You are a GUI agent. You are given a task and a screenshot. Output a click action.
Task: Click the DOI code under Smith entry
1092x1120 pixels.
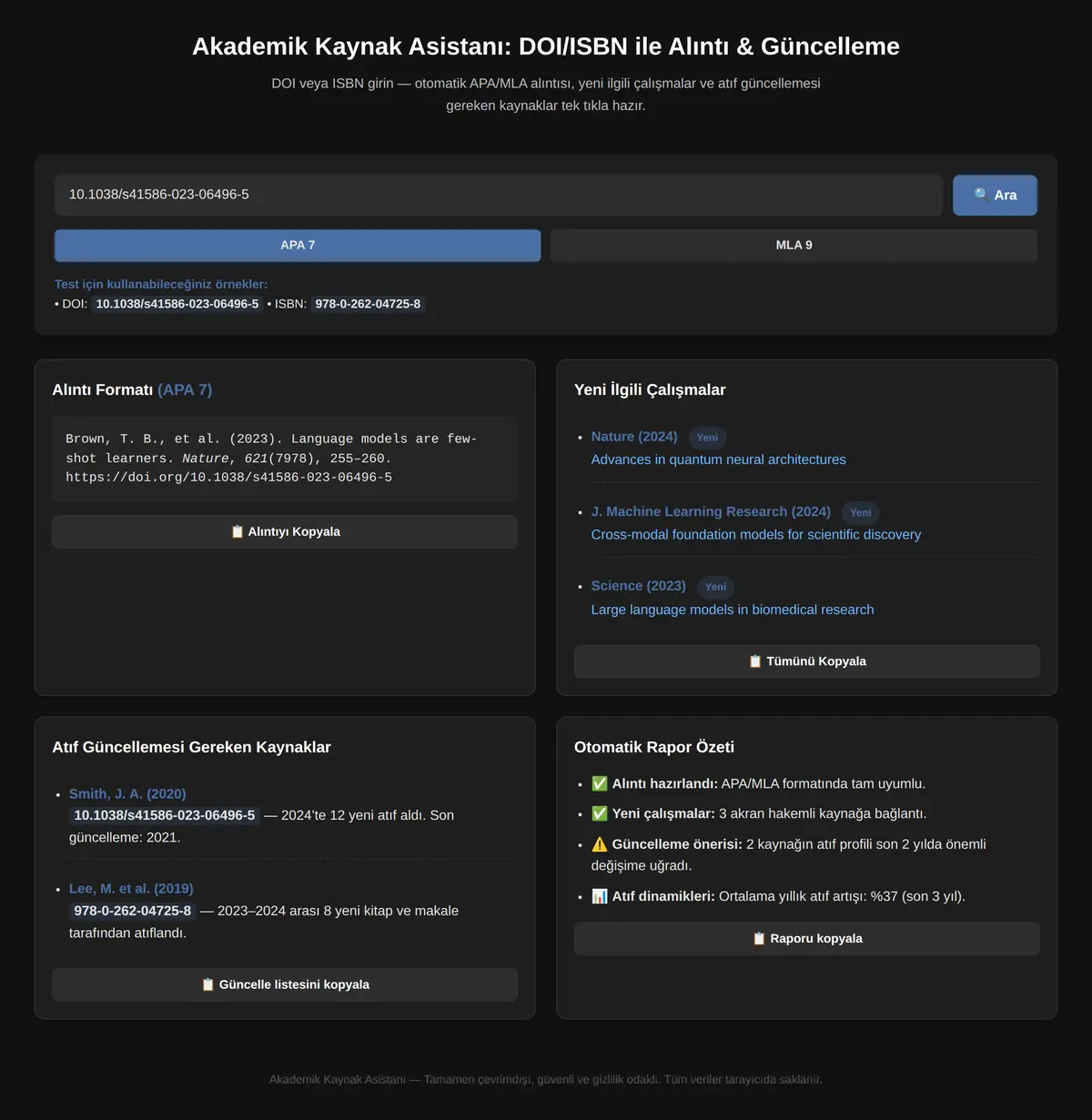(x=165, y=815)
